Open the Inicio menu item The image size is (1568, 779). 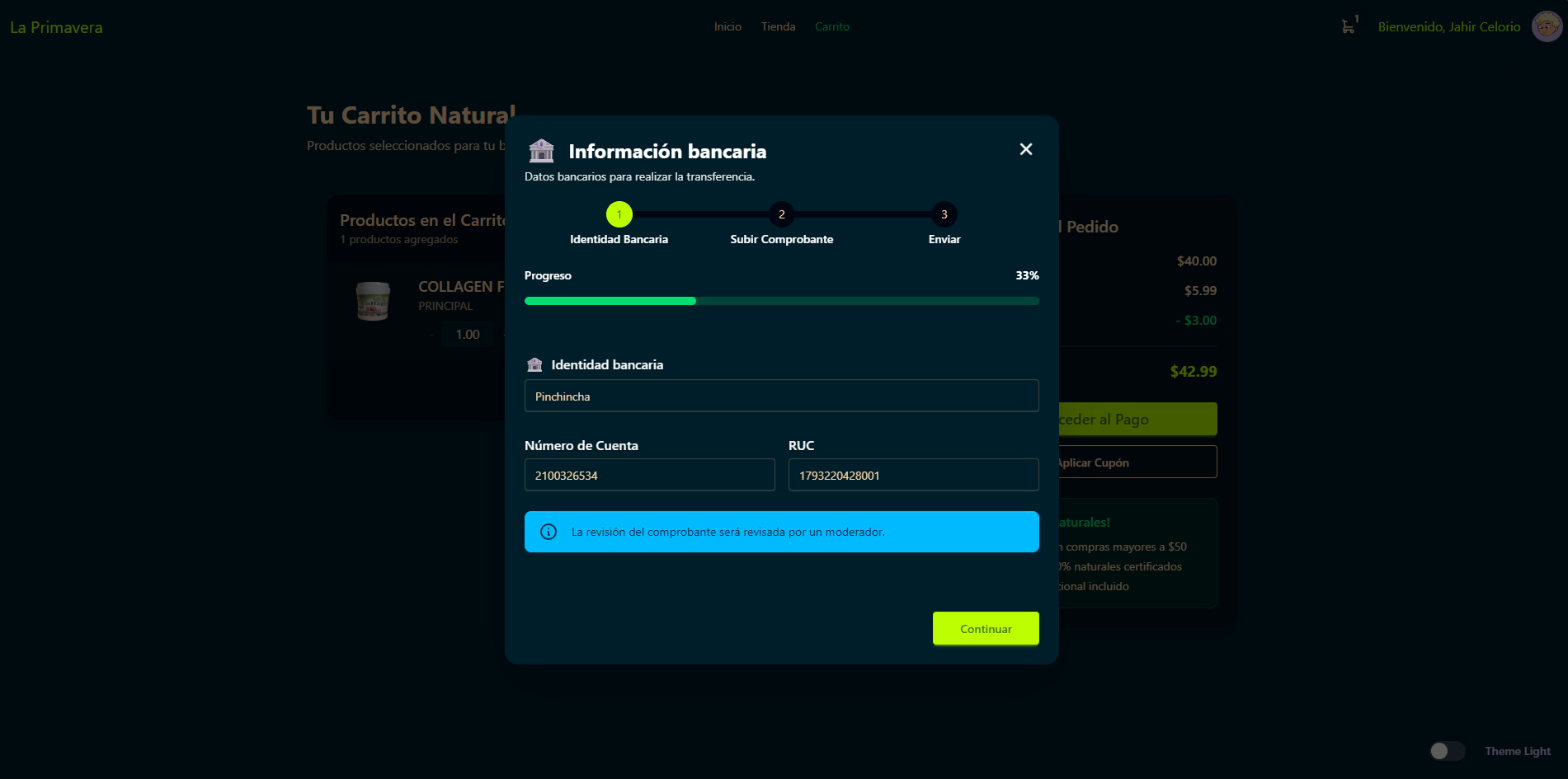[x=727, y=26]
